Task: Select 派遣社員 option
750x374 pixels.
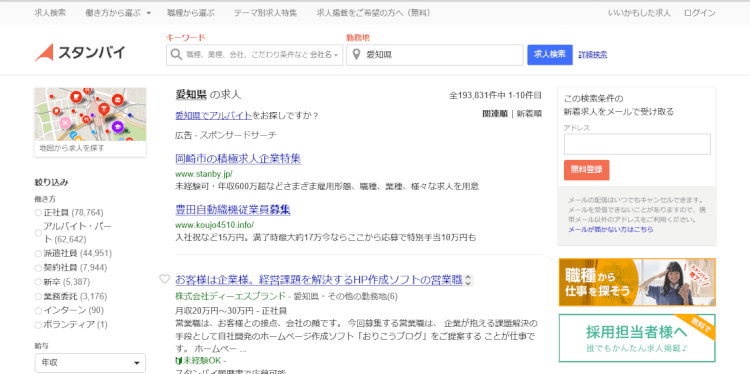Action: click(38, 253)
